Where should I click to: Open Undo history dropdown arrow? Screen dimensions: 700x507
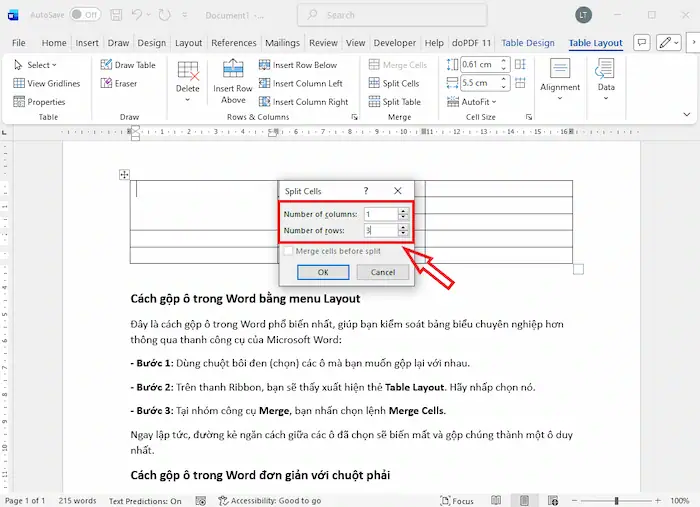coord(149,15)
